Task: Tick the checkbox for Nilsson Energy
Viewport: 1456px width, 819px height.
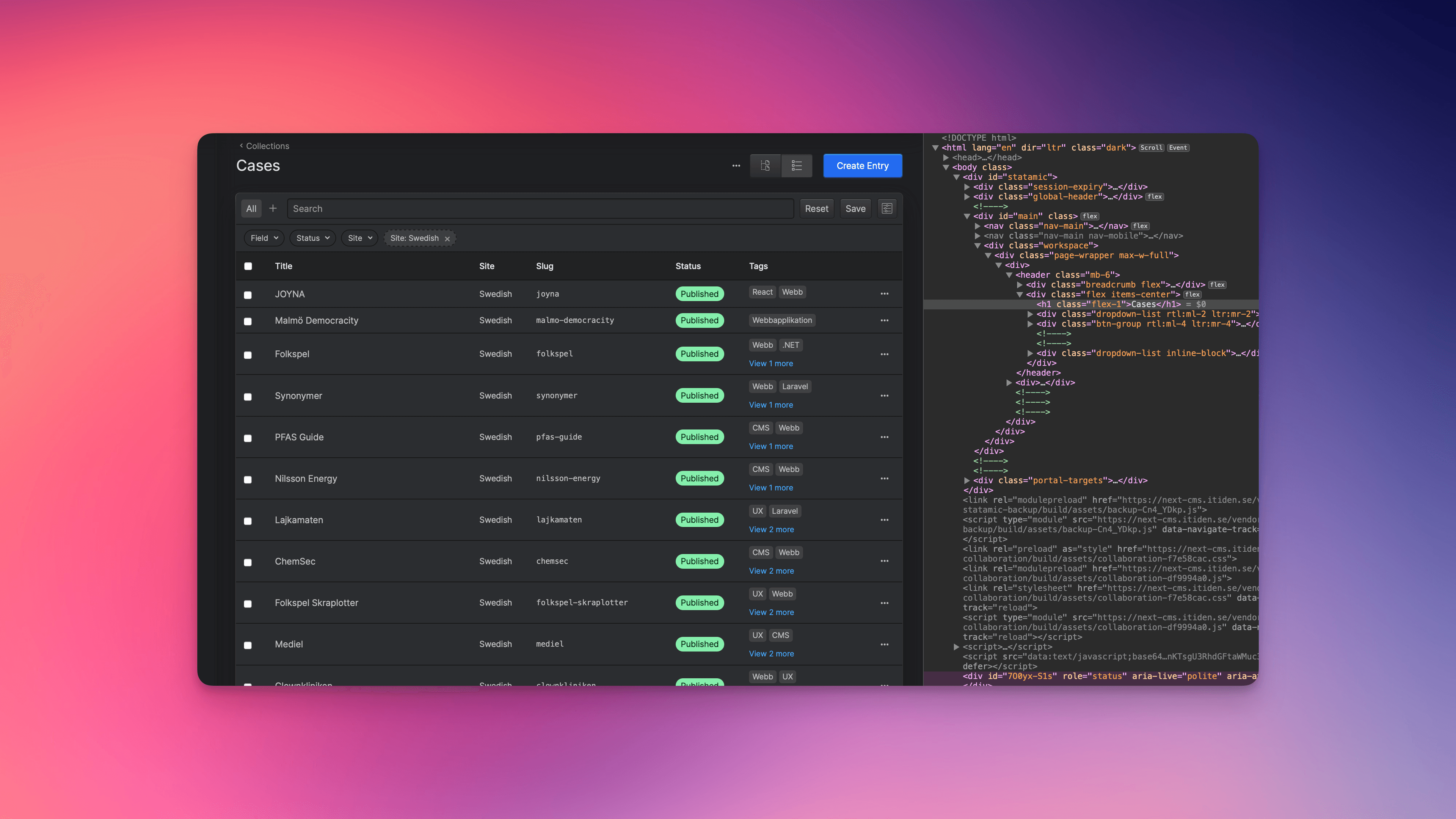Action: [x=248, y=479]
